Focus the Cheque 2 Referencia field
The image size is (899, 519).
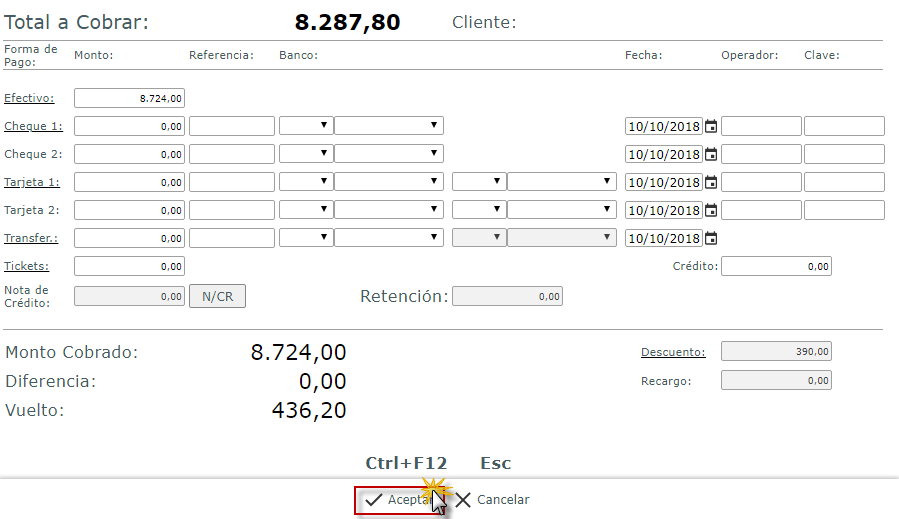(x=232, y=154)
